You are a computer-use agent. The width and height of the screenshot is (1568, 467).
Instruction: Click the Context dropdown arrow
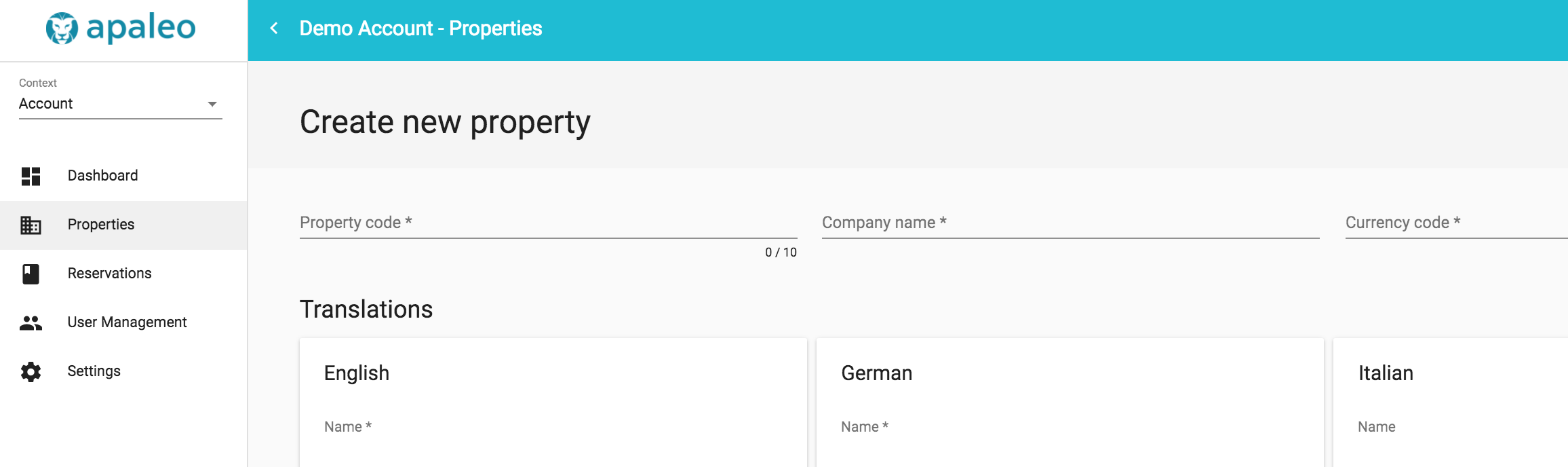pos(212,105)
